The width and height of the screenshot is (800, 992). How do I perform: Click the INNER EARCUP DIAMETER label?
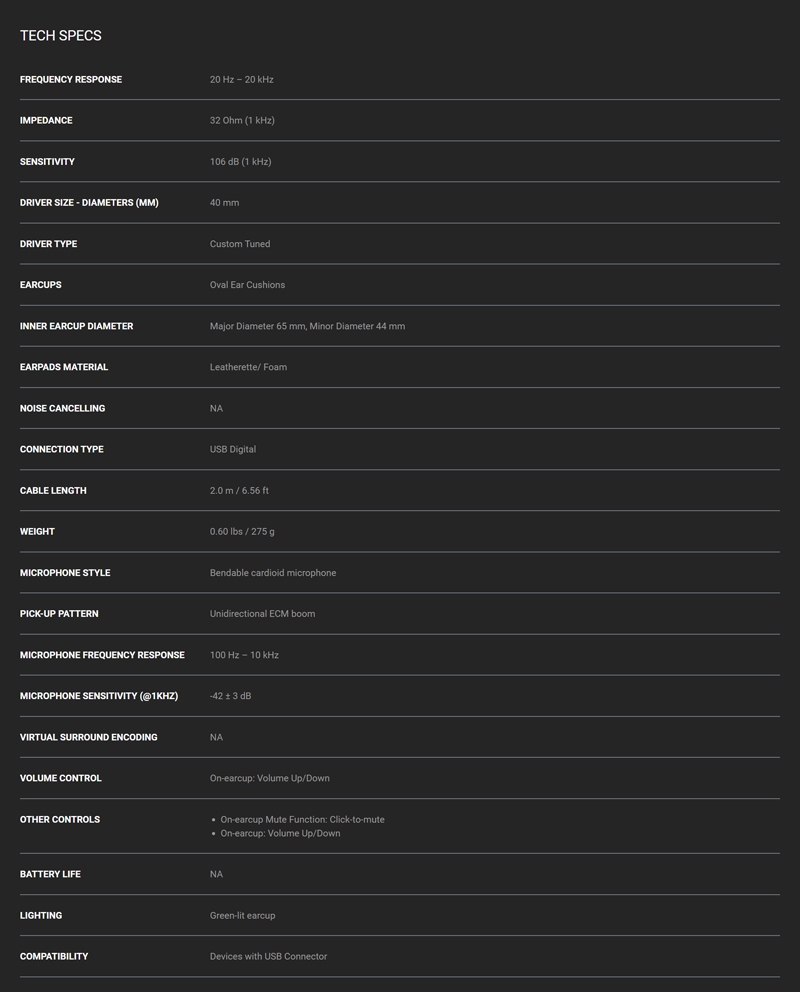click(x=77, y=326)
